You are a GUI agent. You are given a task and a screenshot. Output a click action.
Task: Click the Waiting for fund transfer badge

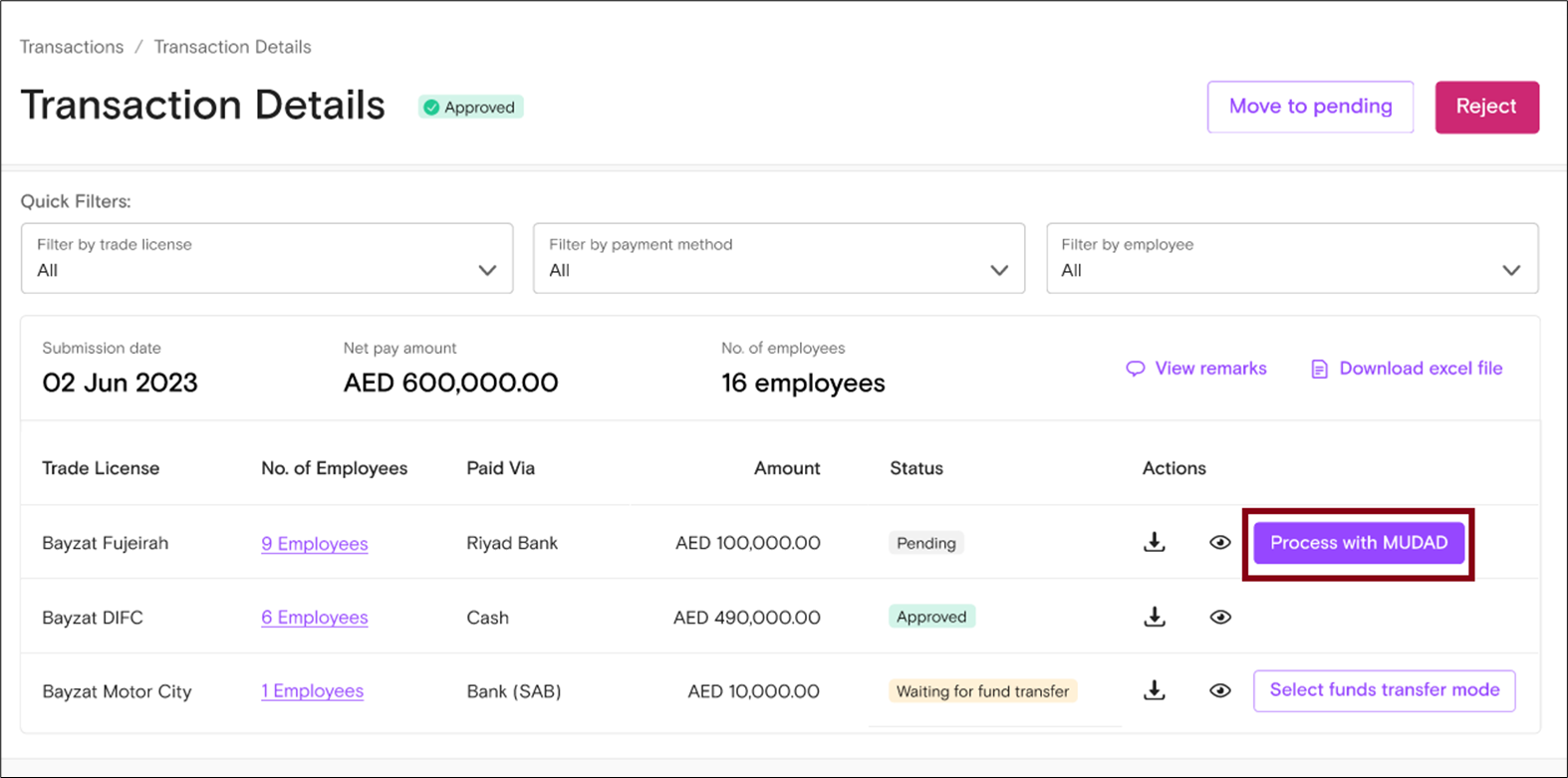coord(982,691)
